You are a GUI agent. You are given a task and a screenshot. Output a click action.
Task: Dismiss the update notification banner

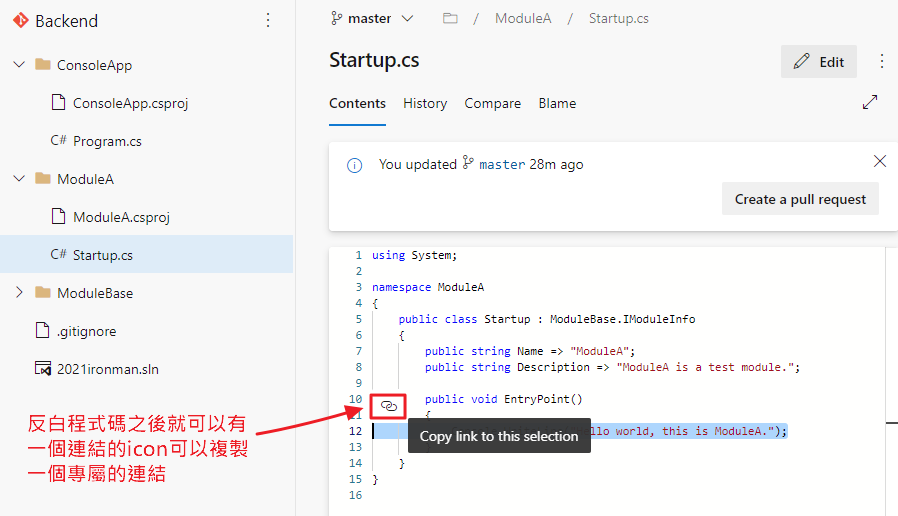click(880, 161)
